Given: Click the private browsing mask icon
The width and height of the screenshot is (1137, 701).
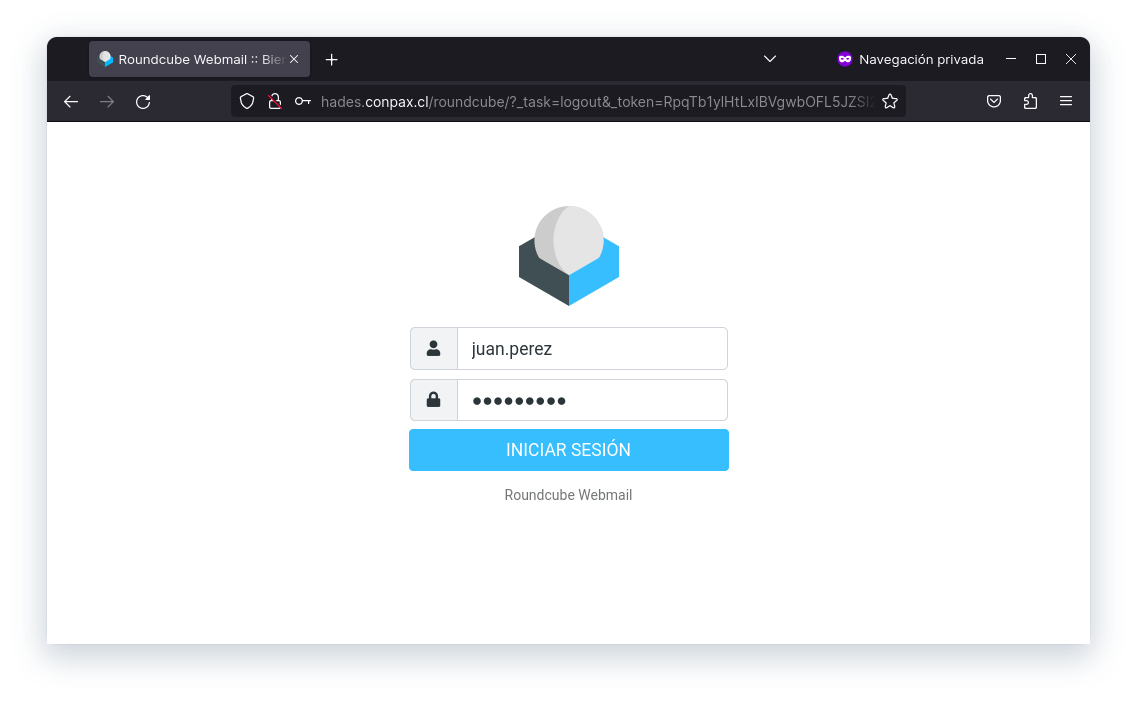Looking at the screenshot, I should click(x=845, y=59).
